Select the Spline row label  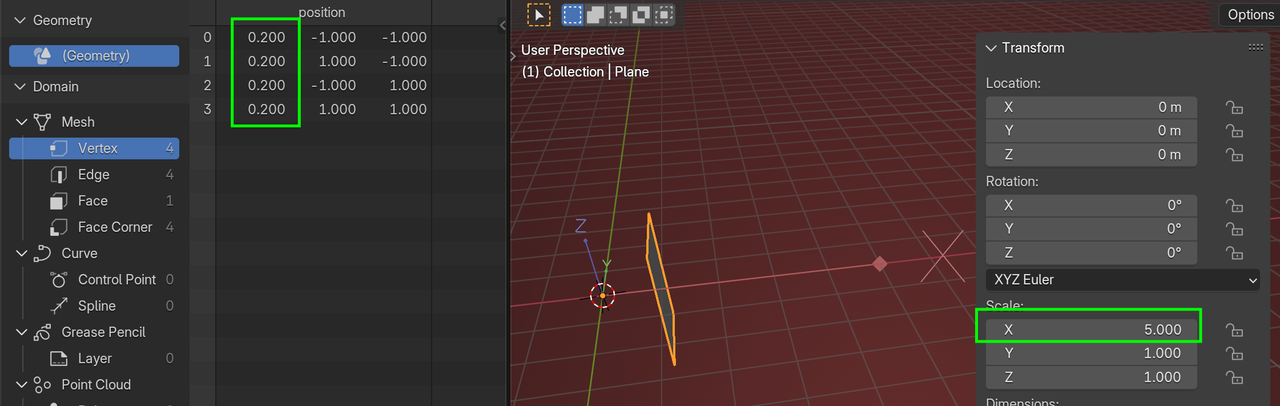(x=97, y=306)
